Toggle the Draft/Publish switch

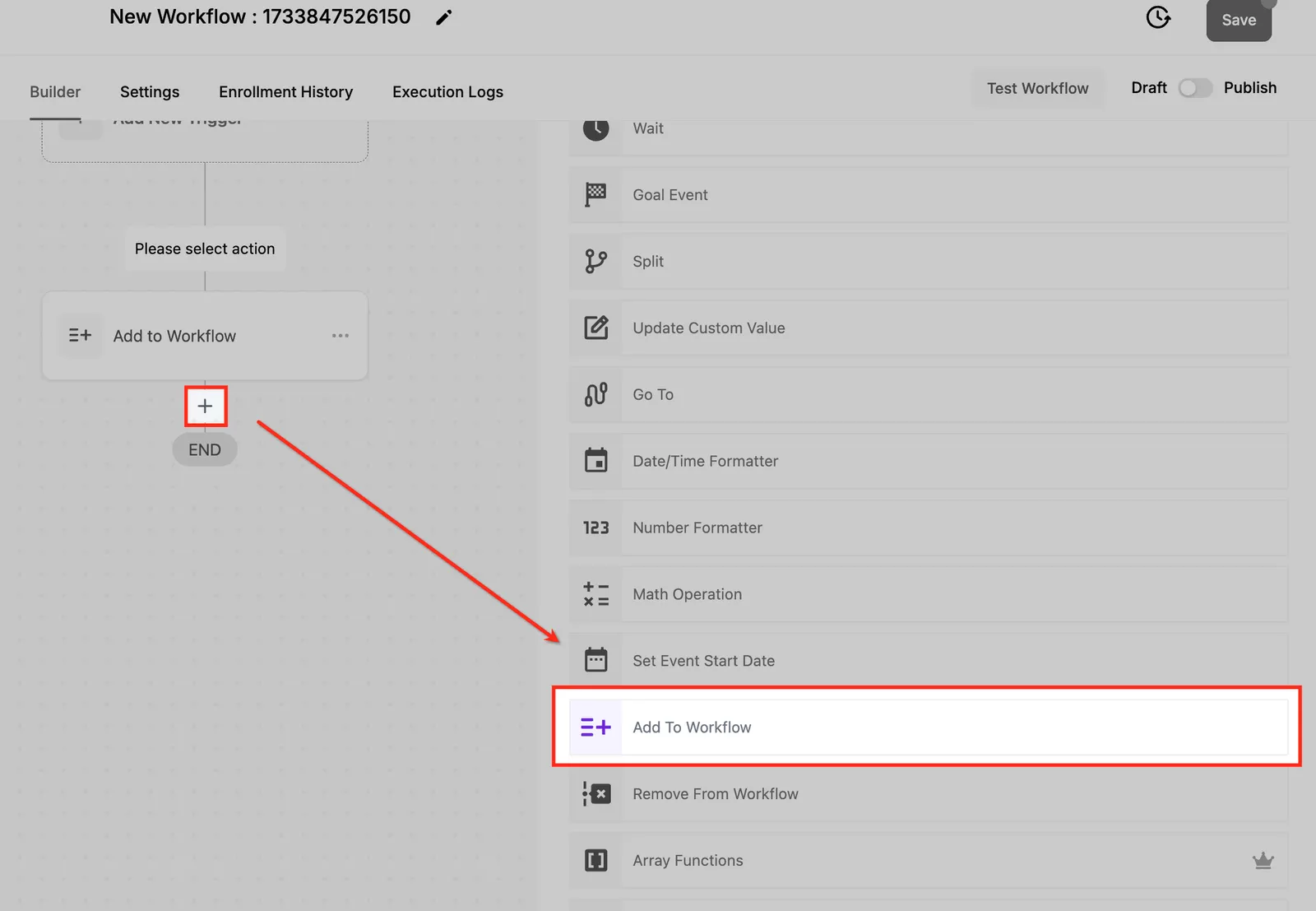pyautogui.click(x=1195, y=88)
